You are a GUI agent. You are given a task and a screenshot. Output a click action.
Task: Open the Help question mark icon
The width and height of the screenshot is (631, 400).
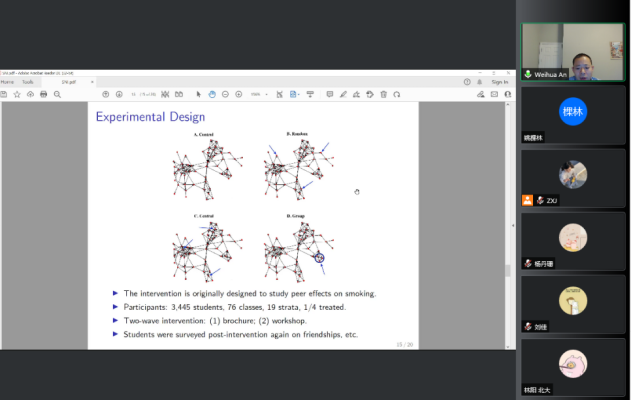click(x=467, y=82)
